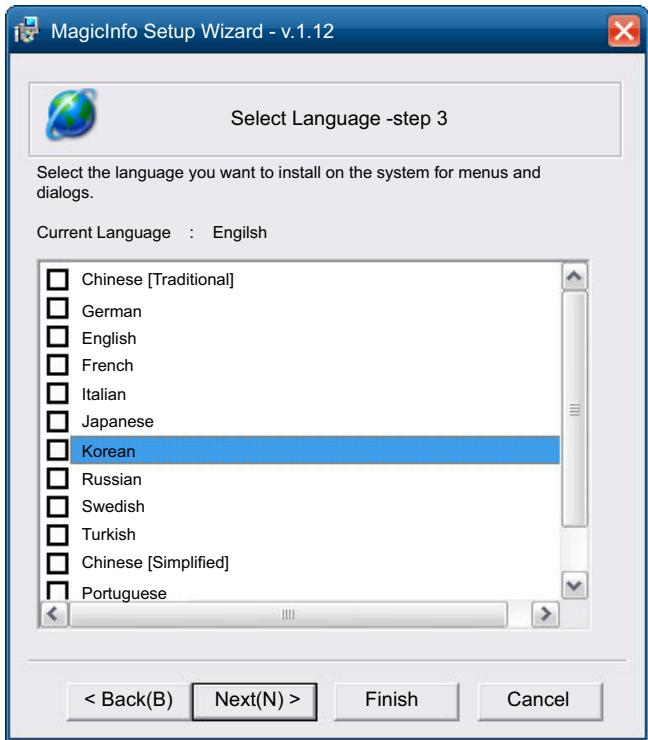Select the Russian row label
The image size is (648, 740).
coord(112,479)
